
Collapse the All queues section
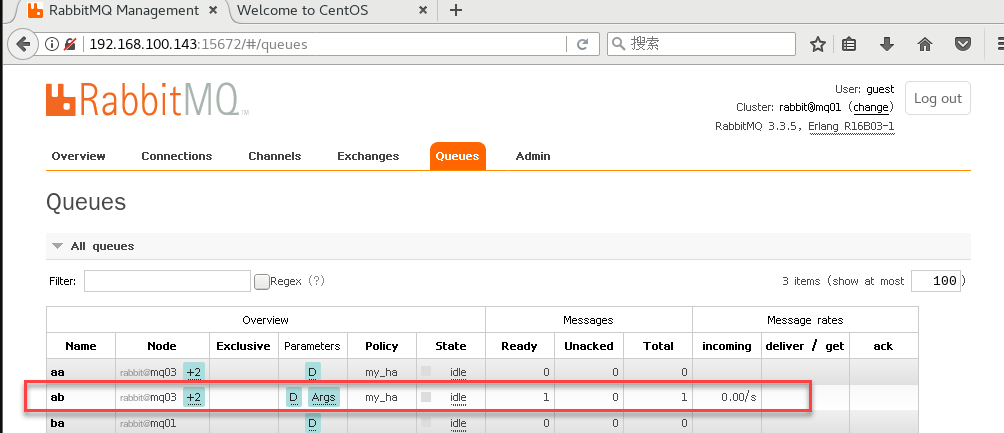pyautogui.click(x=58, y=246)
